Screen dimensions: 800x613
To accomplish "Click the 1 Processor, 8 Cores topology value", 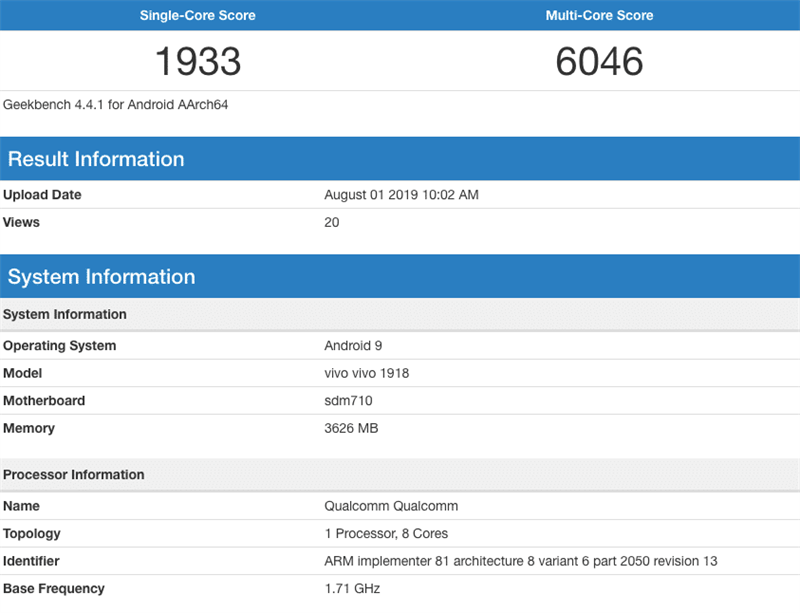I will (x=386, y=533).
